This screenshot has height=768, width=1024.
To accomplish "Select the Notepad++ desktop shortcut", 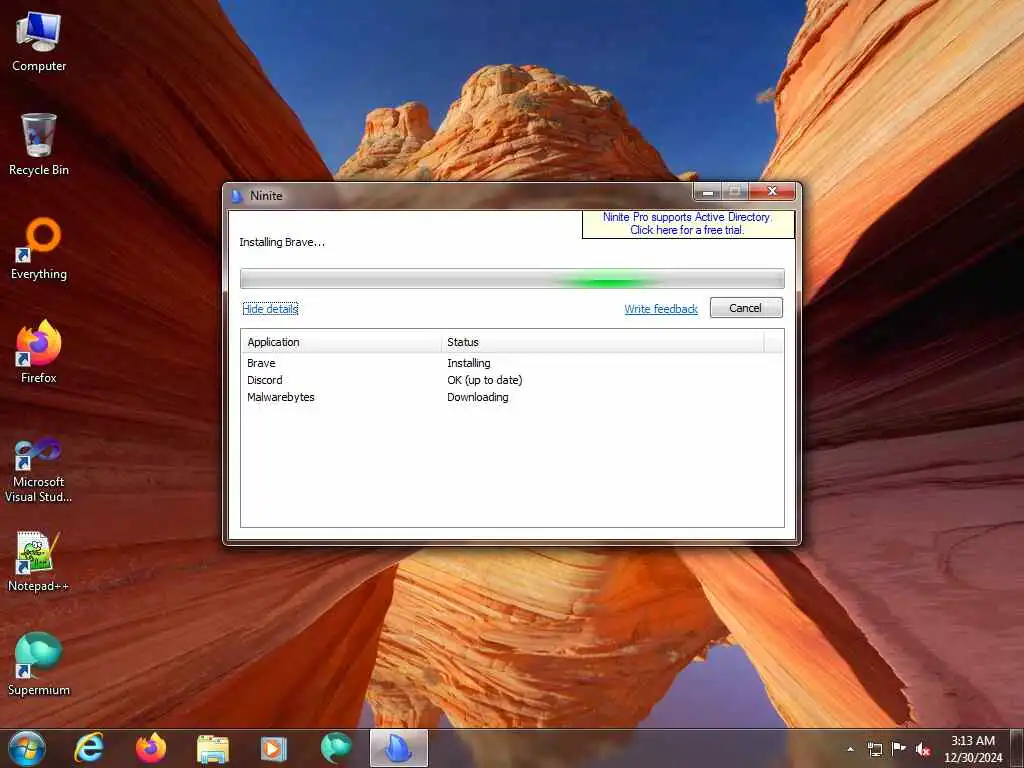I will click(39, 561).
